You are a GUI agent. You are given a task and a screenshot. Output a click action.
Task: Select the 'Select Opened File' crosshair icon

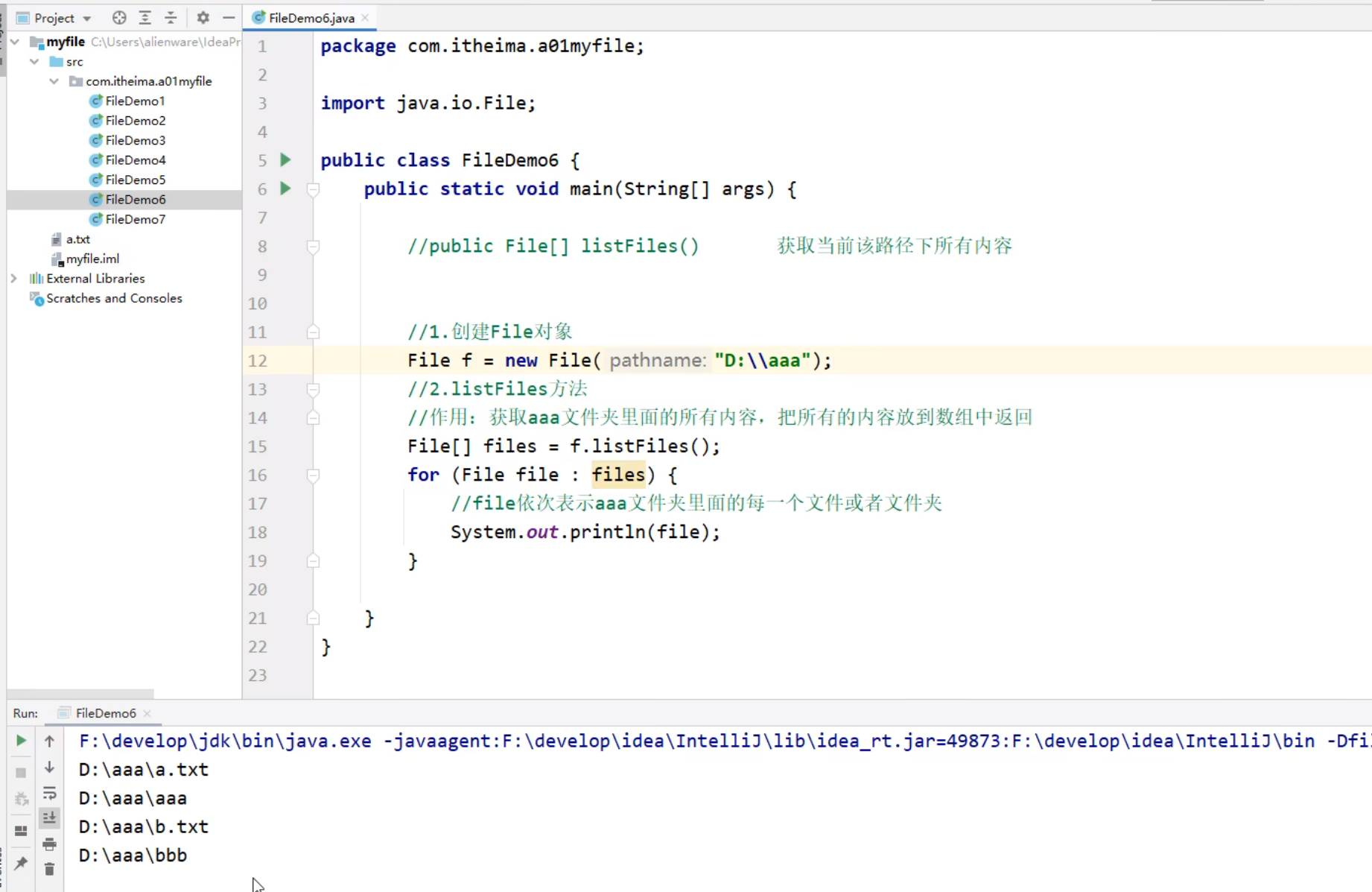click(x=118, y=18)
